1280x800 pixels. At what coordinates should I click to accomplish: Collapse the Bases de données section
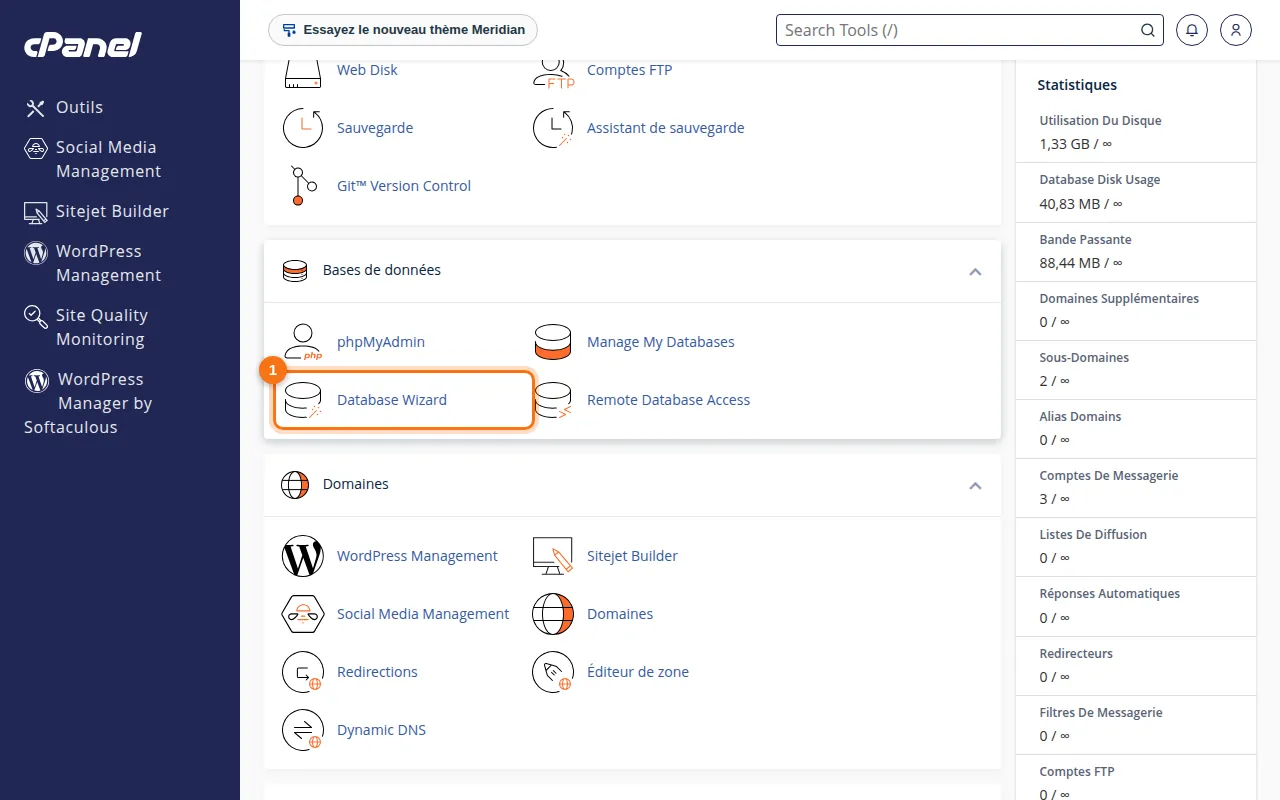pyautogui.click(x=975, y=272)
